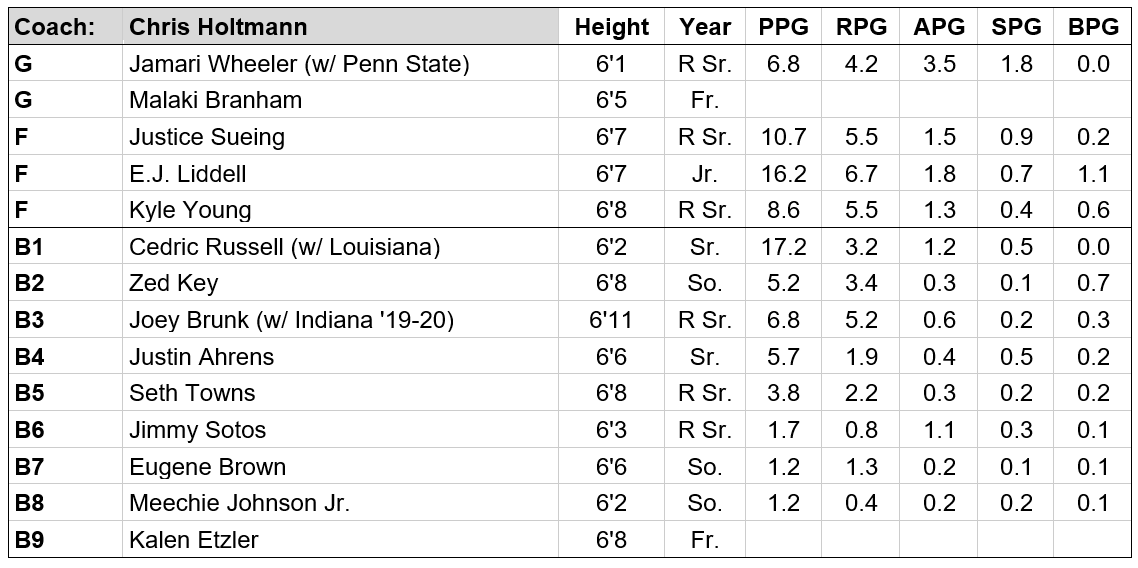Screen dimensions: 1138x568
Task: Click the Cedric Russell (w/ Louisiana) cell
Action: (x=340, y=247)
